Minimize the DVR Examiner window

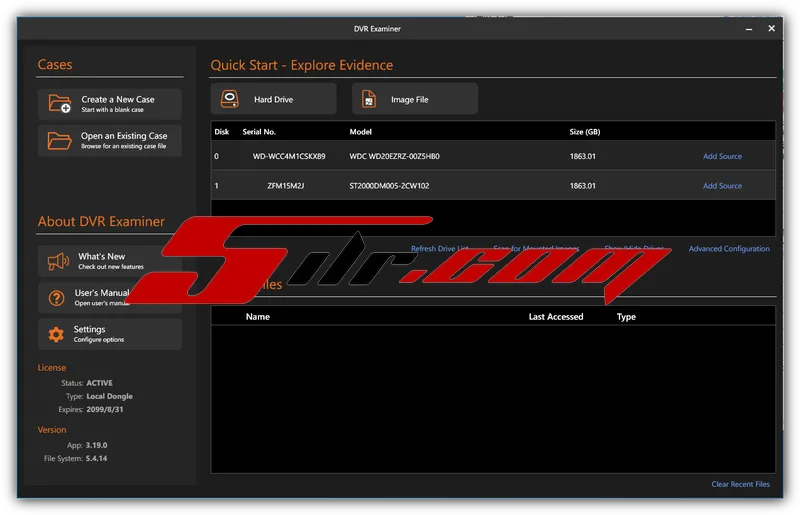pyautogui.click(x=748, y=29)
